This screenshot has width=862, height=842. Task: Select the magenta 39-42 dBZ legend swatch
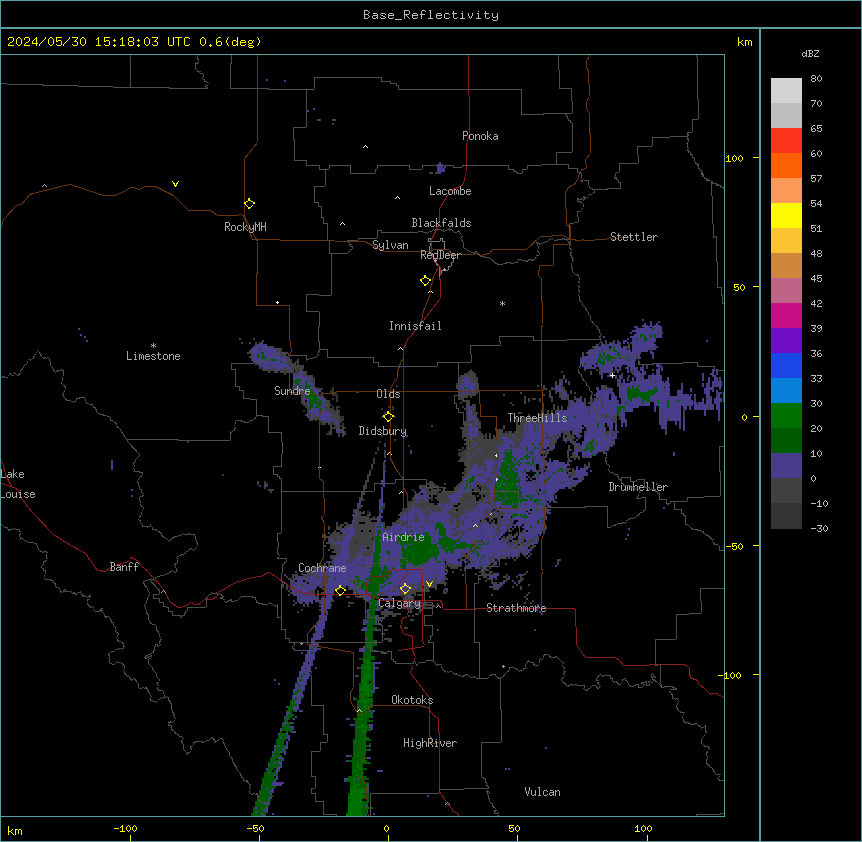[x=786, y=315]
